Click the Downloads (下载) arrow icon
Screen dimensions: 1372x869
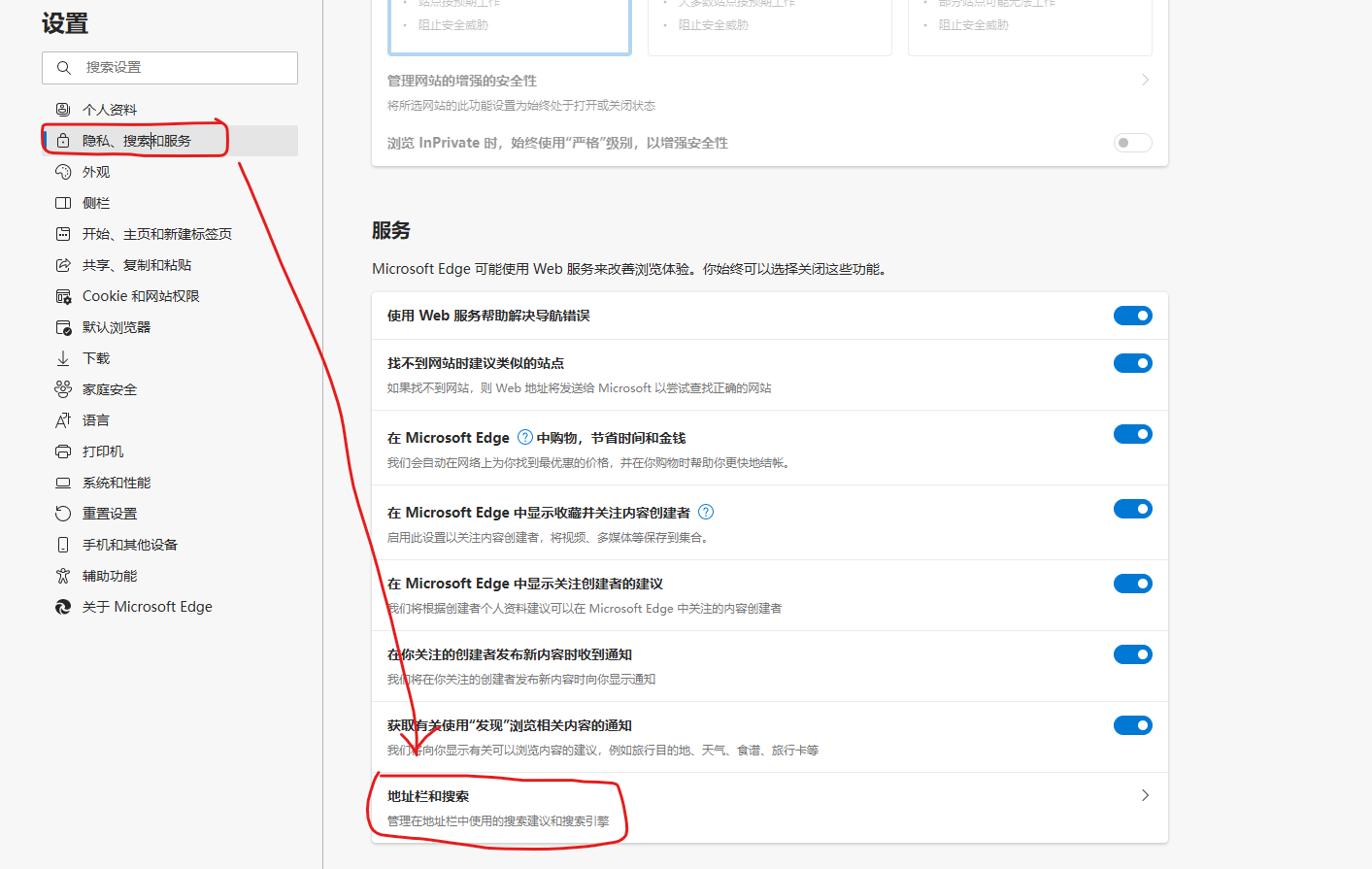tap(63, 358)
